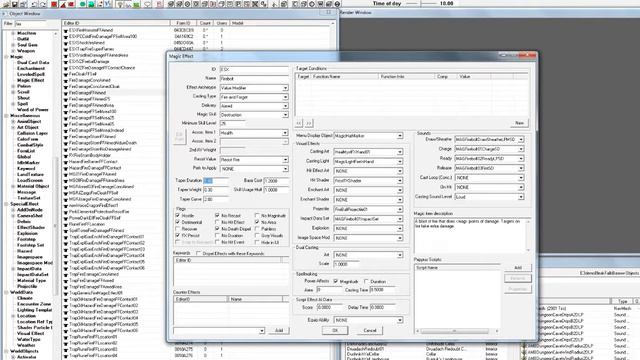640x360 pixels.
Task: Click the Name input field
Action: coord(254,78)
